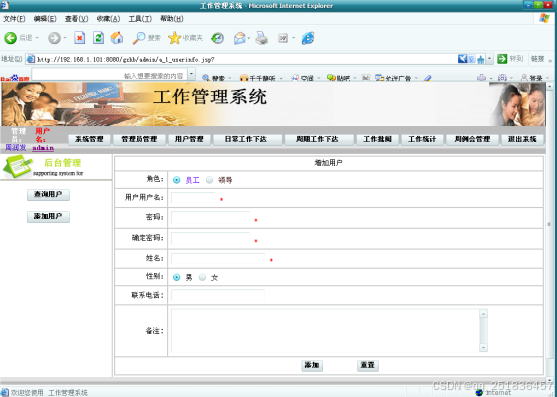Click the 重置 reset button
Viewport: 557px width, 397px height.
coord(368,365)
